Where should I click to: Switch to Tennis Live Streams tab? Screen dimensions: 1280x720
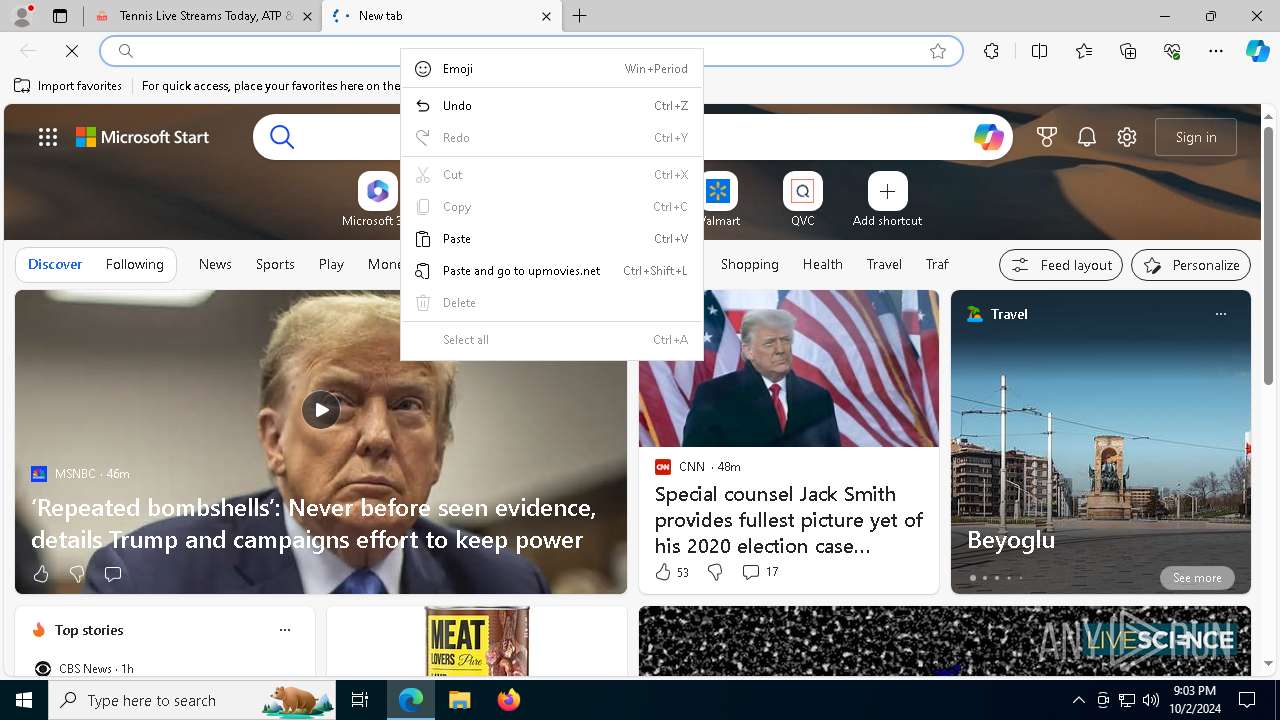pos(203,16)
